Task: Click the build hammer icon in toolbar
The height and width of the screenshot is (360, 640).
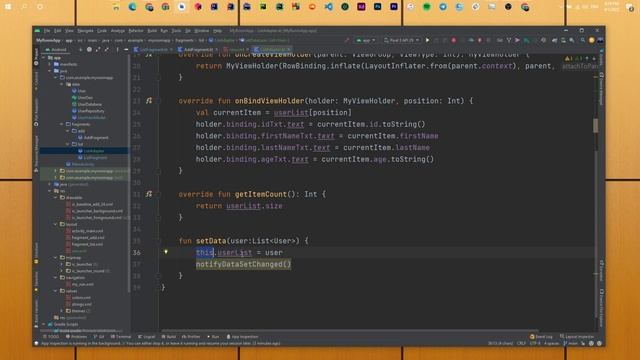Action: tap(347, 40)
